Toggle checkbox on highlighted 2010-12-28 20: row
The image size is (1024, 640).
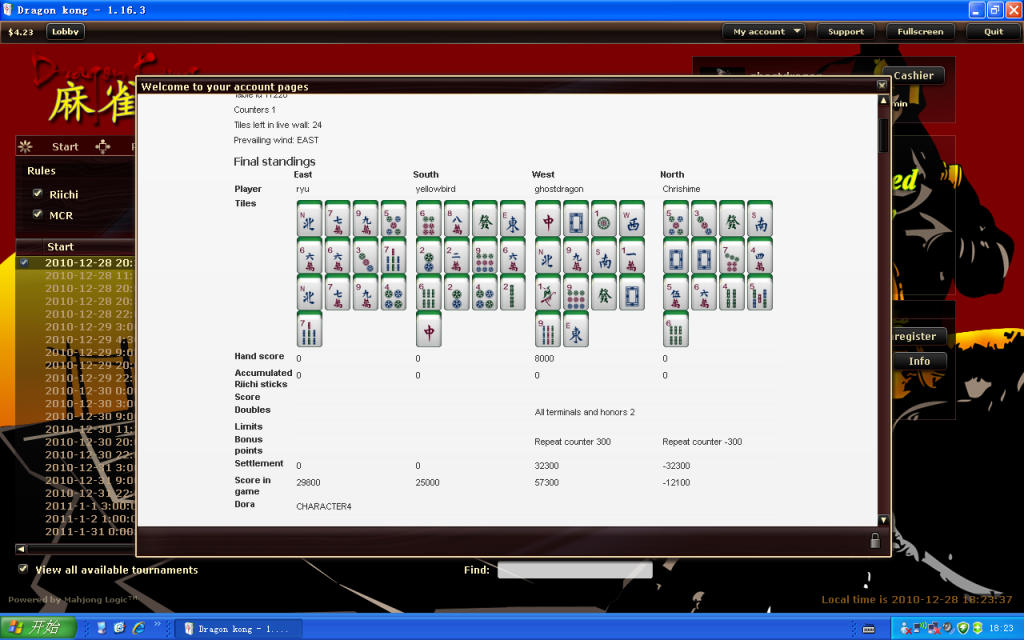[24, 263]
